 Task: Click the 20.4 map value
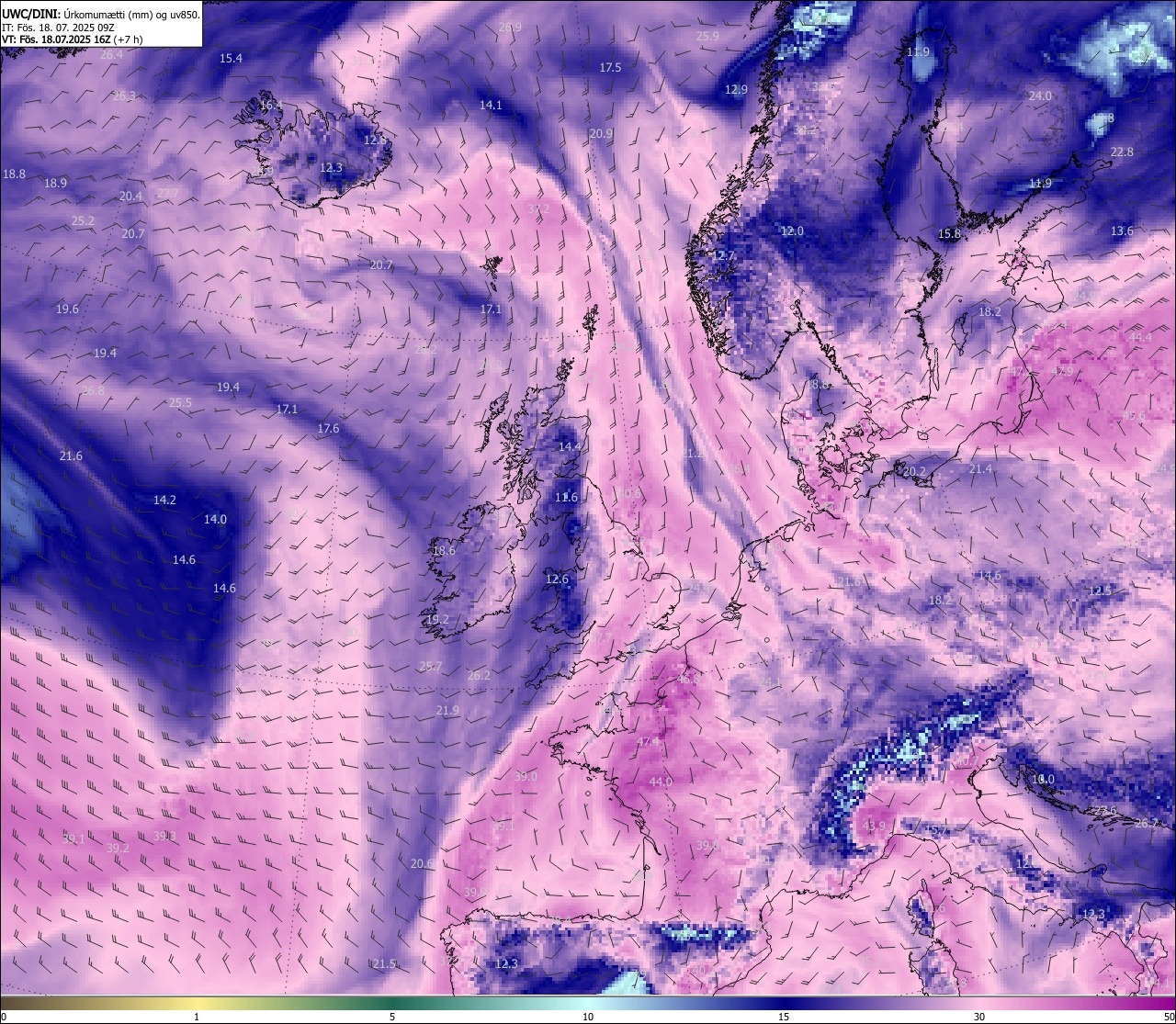[130, 197]
